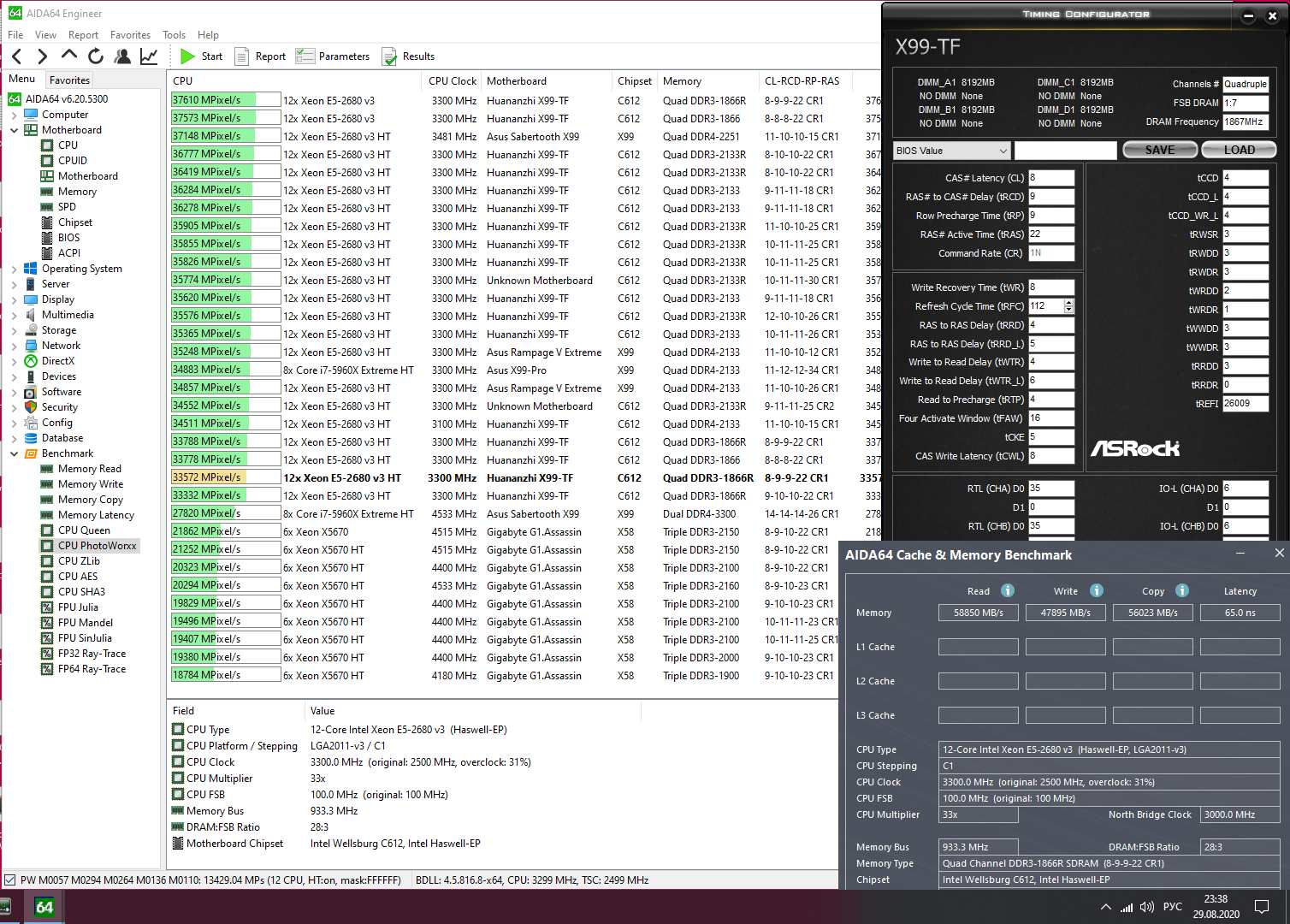Open Results from the toolbar
1290x924 pixels.
(408, 56)
